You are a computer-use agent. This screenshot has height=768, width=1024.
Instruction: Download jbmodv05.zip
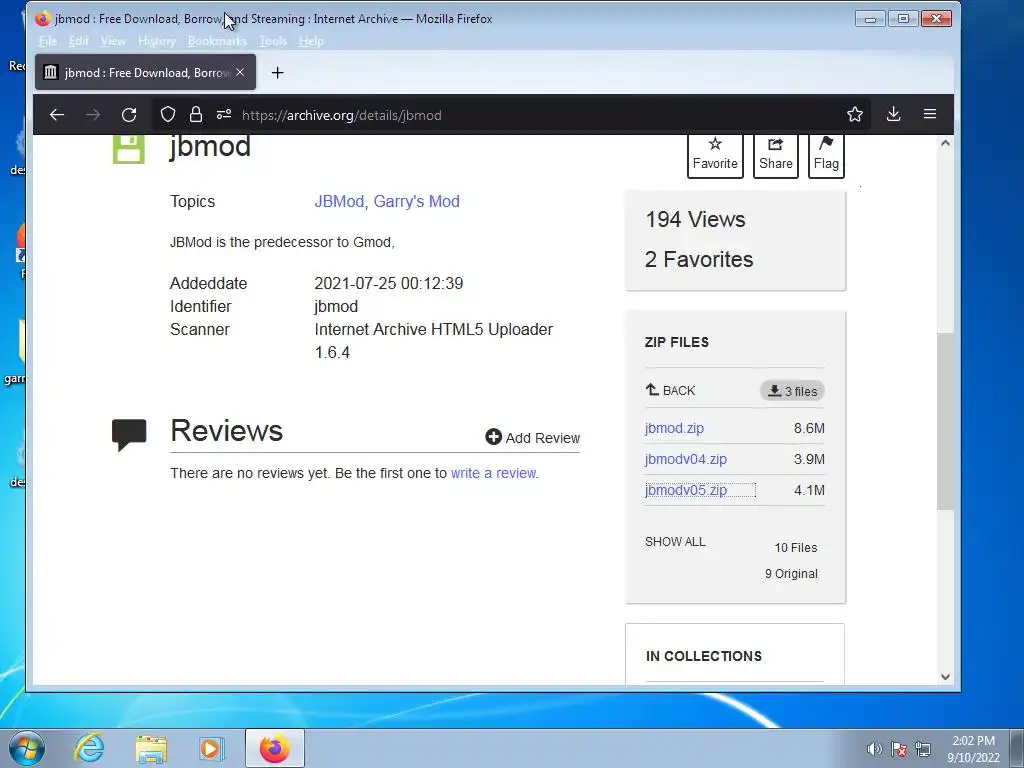(x=686, y=490)
